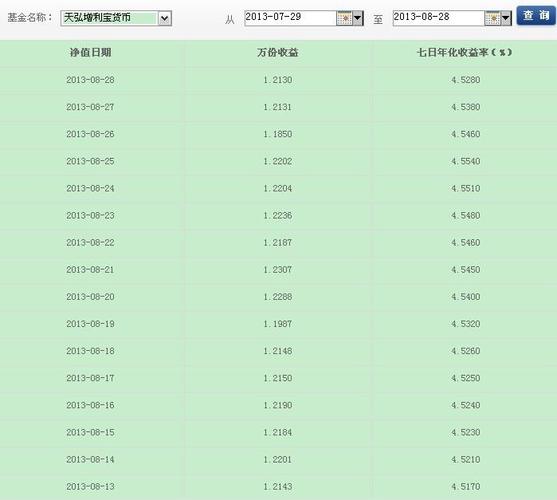This screenshot has width=557, height=500.
Task: Click the 万份收益 value 1.2131
Action: (278, 107)
